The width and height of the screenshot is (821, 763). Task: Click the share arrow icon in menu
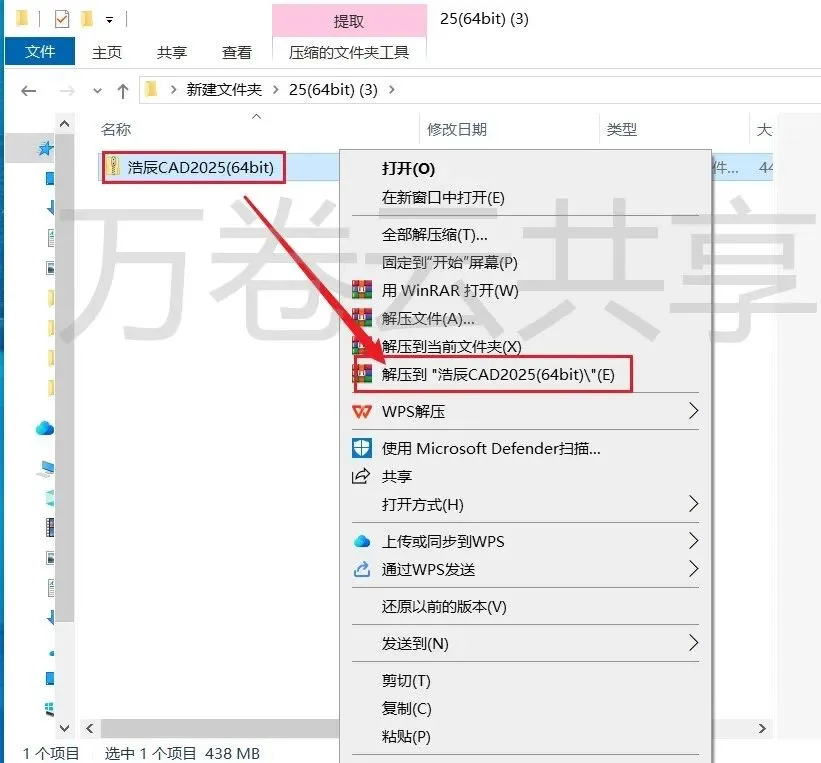(361, 477)
